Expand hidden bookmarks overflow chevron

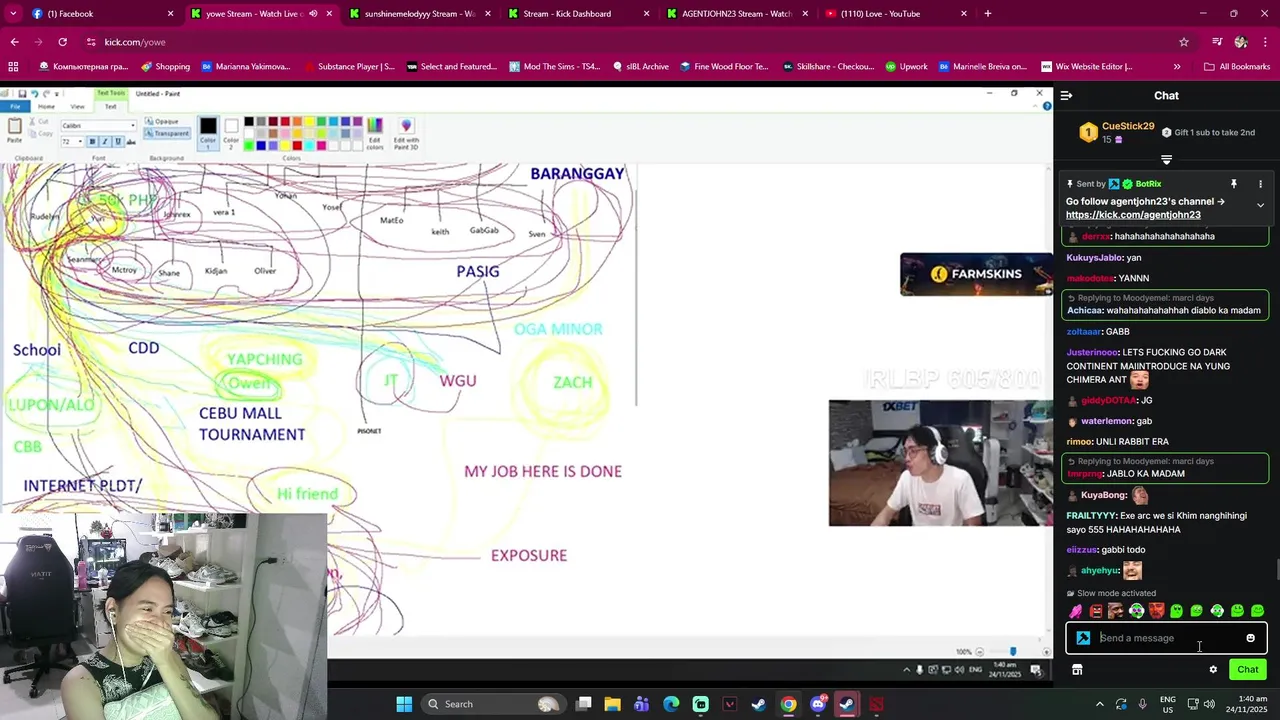1177,67
